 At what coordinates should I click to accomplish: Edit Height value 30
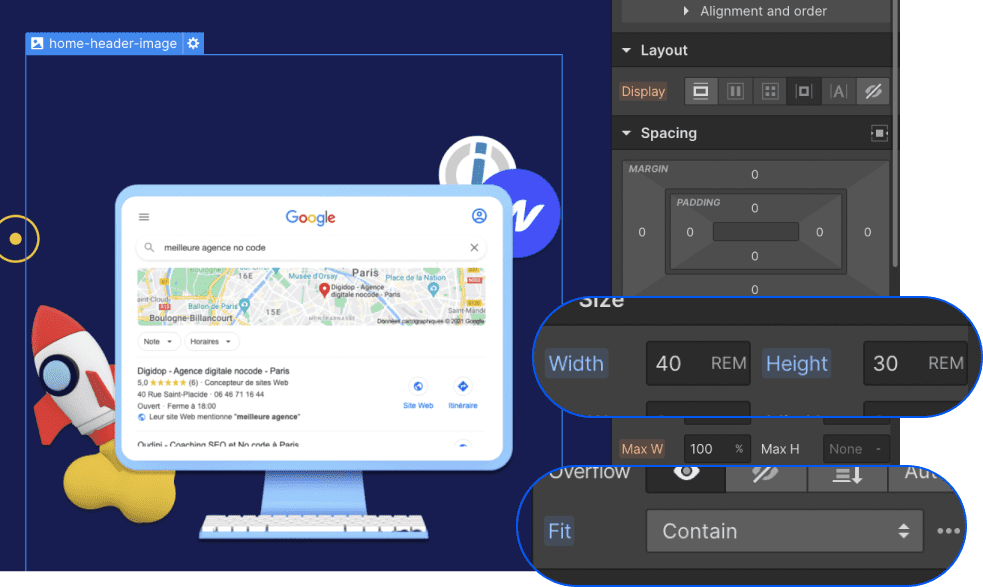pos(886,363)
